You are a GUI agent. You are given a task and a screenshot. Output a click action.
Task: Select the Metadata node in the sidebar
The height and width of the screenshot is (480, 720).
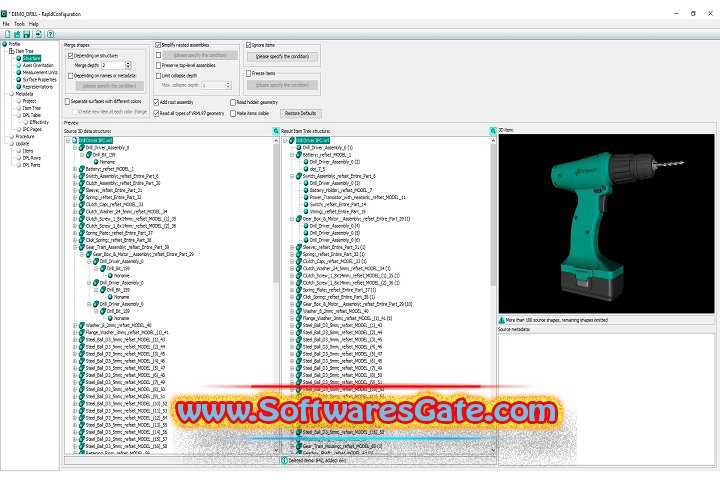[24, 94]
